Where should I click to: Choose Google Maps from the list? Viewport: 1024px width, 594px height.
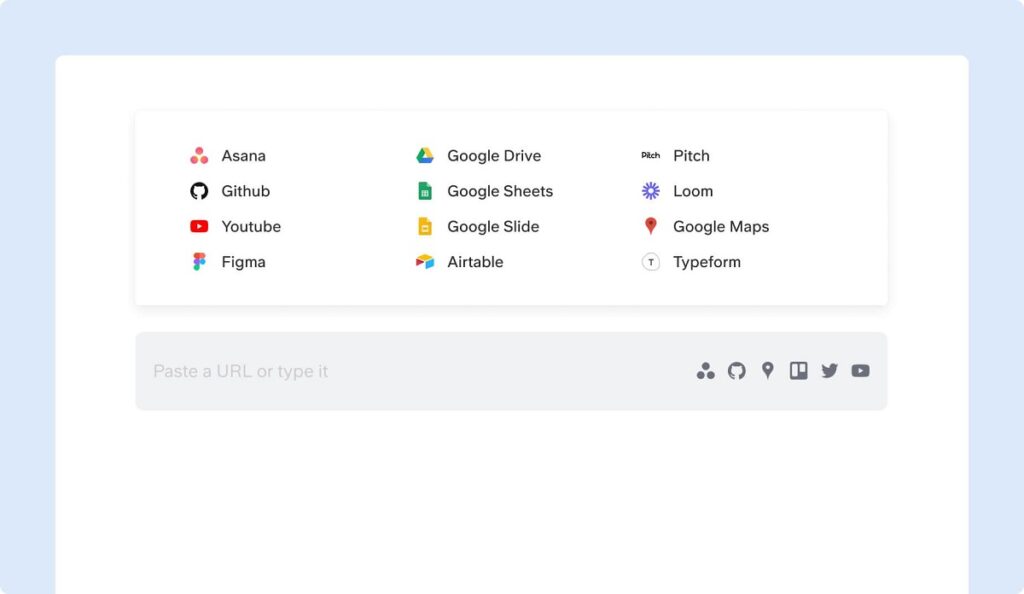click(x=720, y=227)
